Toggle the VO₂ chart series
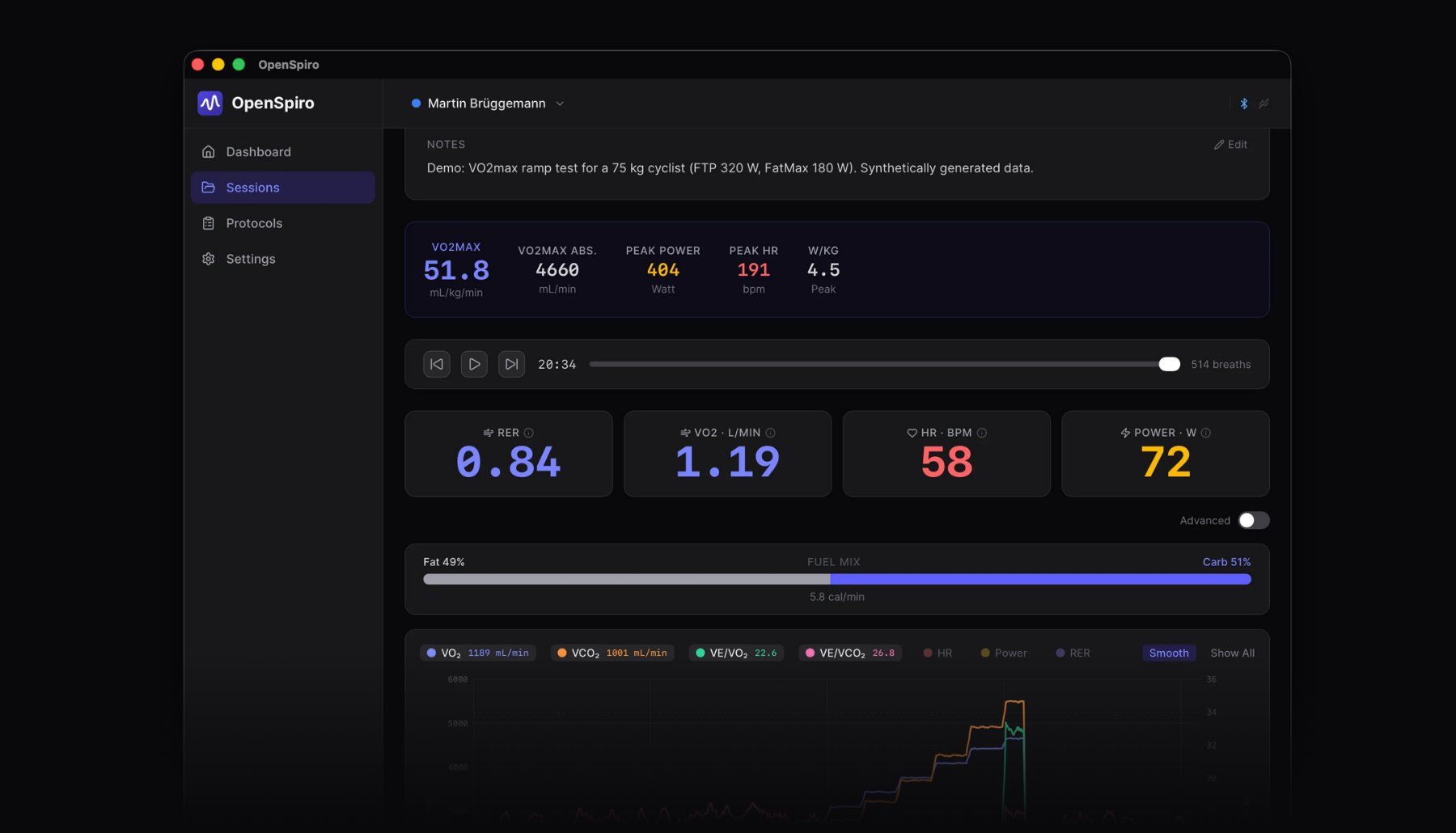 click(x=478, y=653)
